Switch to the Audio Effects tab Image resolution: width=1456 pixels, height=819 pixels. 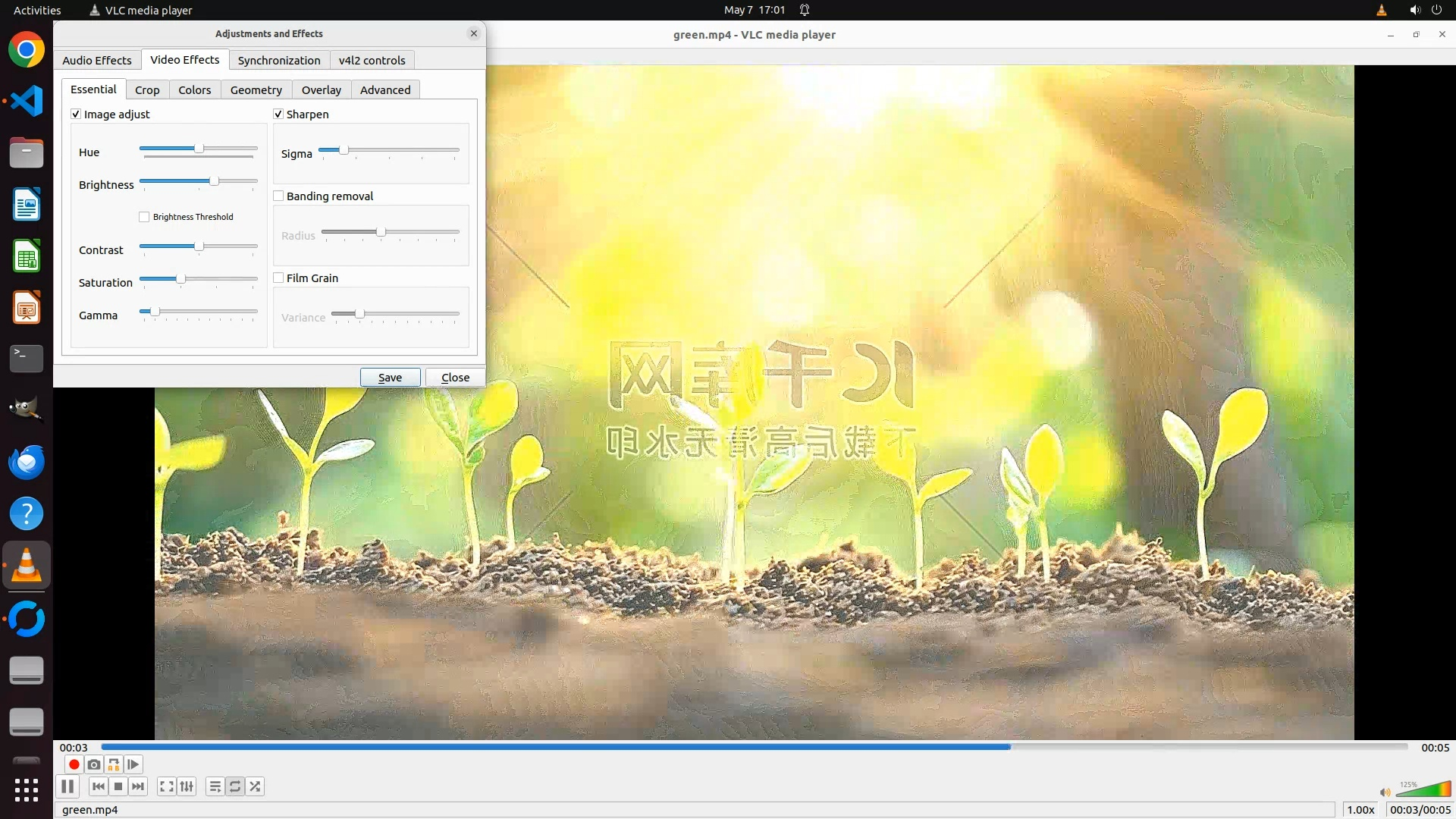click(97, 61)
